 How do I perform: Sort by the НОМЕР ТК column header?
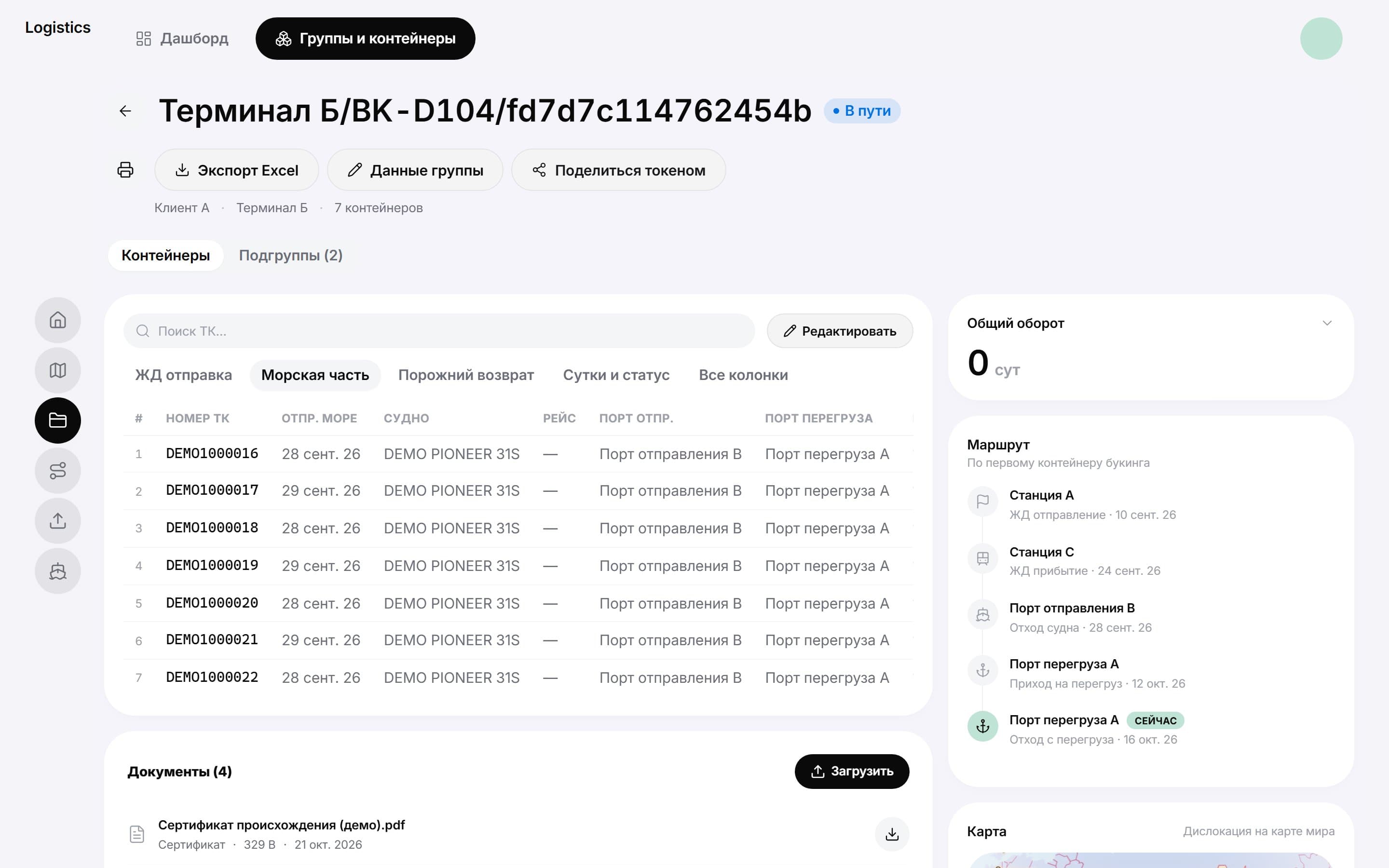197,419
